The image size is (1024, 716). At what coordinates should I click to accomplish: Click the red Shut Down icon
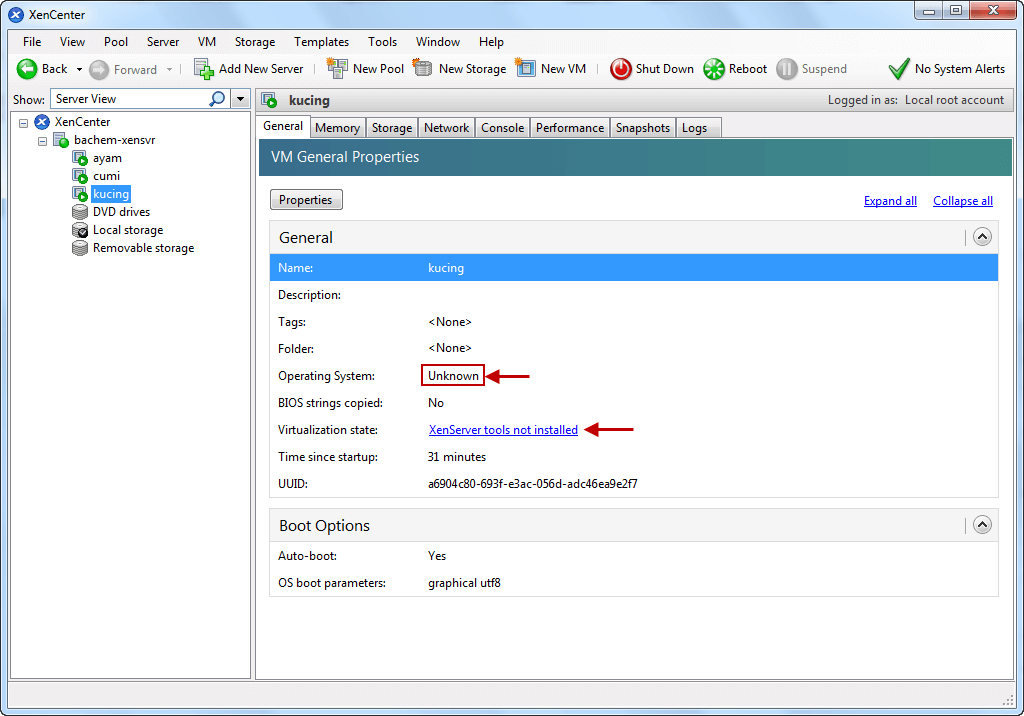(620, 69)
